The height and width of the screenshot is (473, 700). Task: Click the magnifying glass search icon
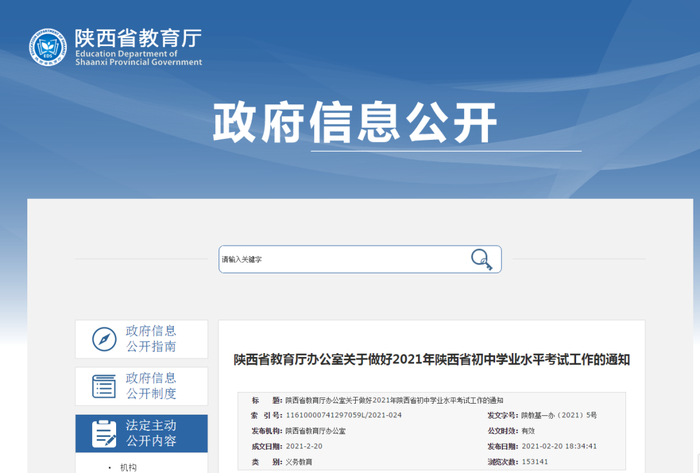coord(481,259)
